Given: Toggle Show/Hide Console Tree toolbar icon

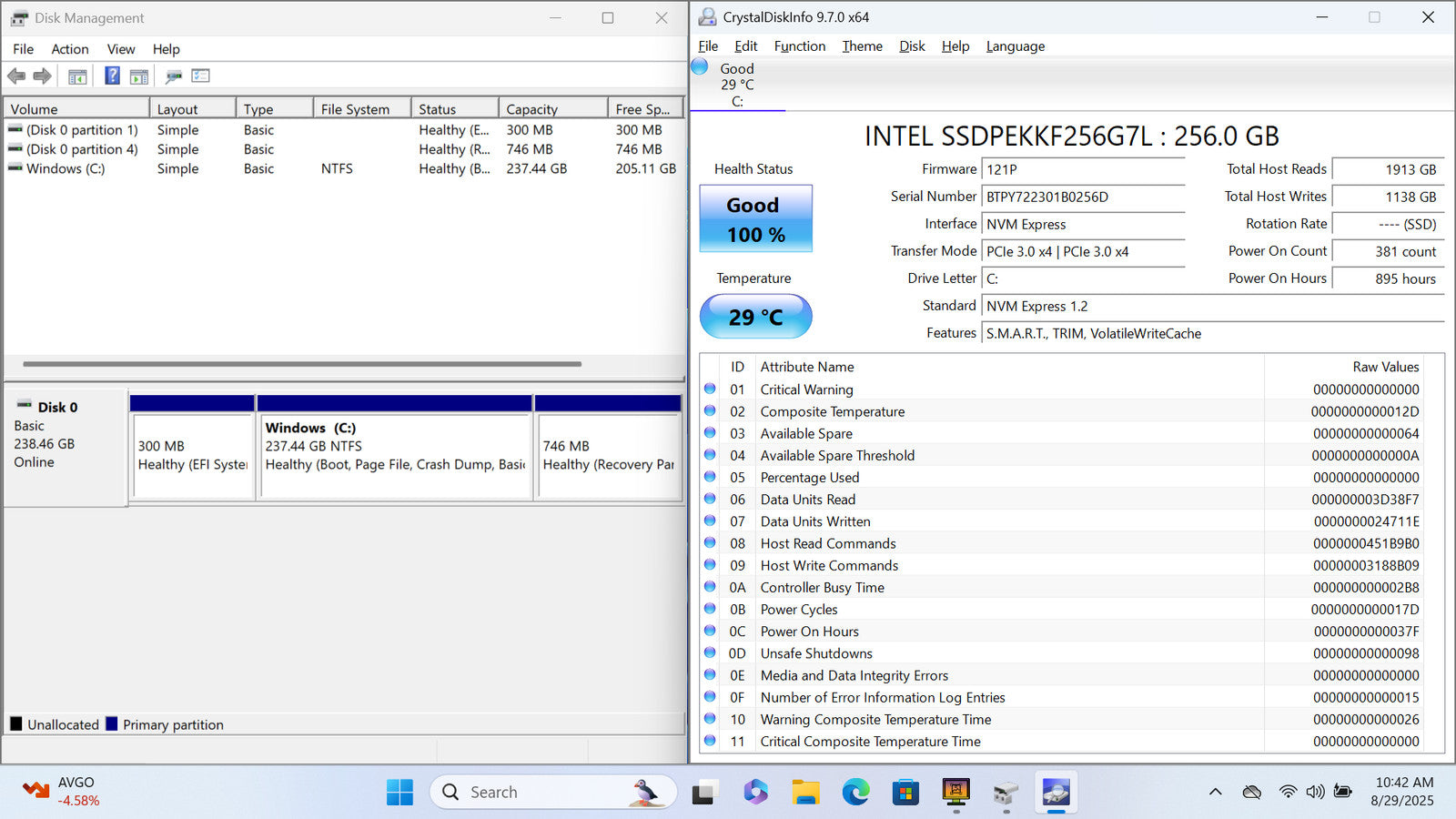Looking at the screenshot, I should point(77,76).
